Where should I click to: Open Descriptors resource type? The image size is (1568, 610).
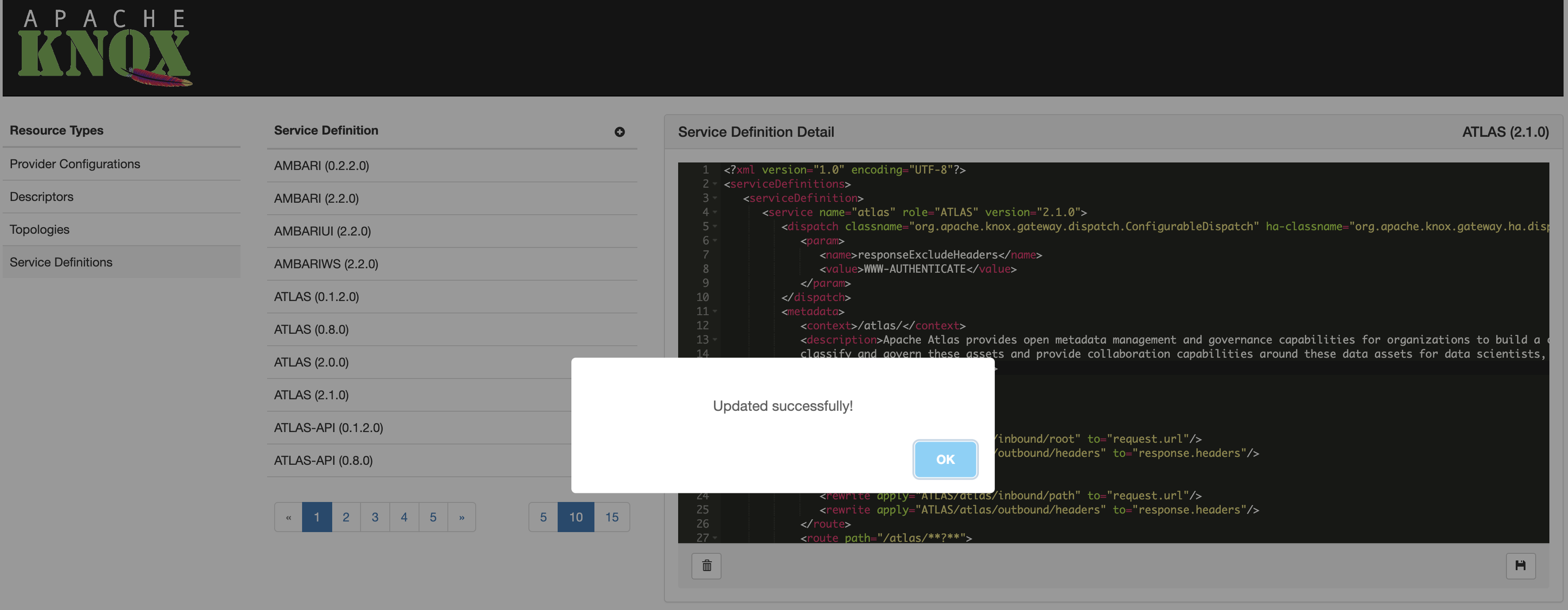pyautogui.click(x=41, y=197)
